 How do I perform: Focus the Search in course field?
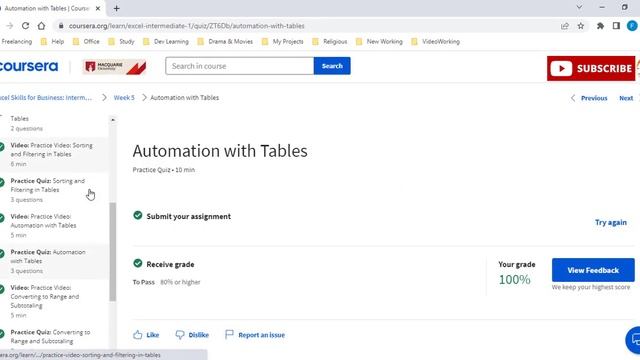click(x=240, y=66)
